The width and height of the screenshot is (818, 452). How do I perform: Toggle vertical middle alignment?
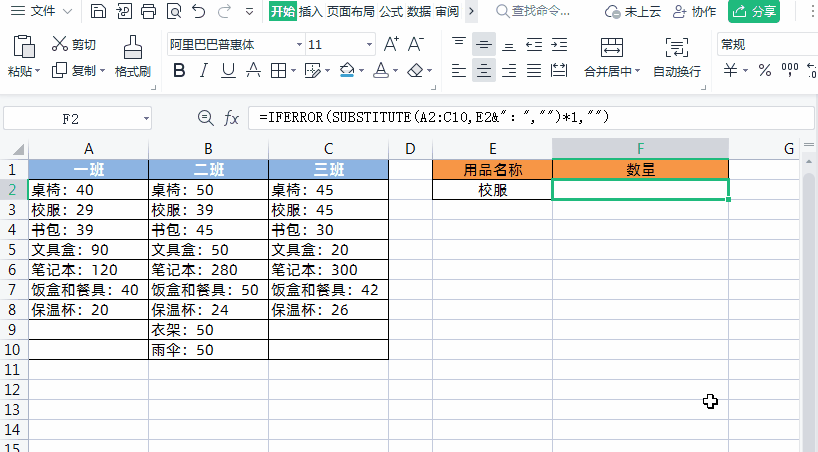tap(484, 44)
